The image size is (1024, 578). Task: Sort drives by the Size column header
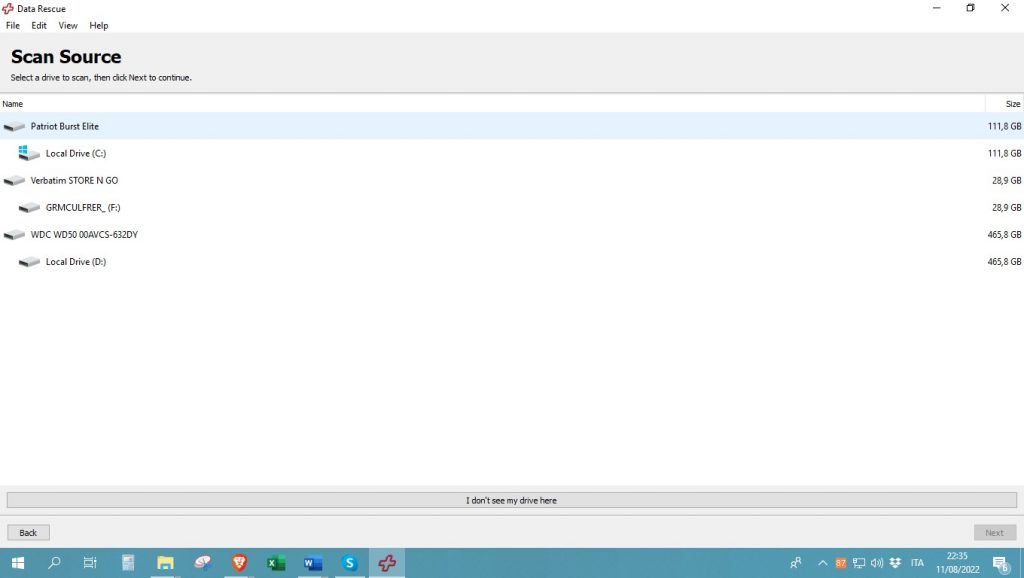1012,104
